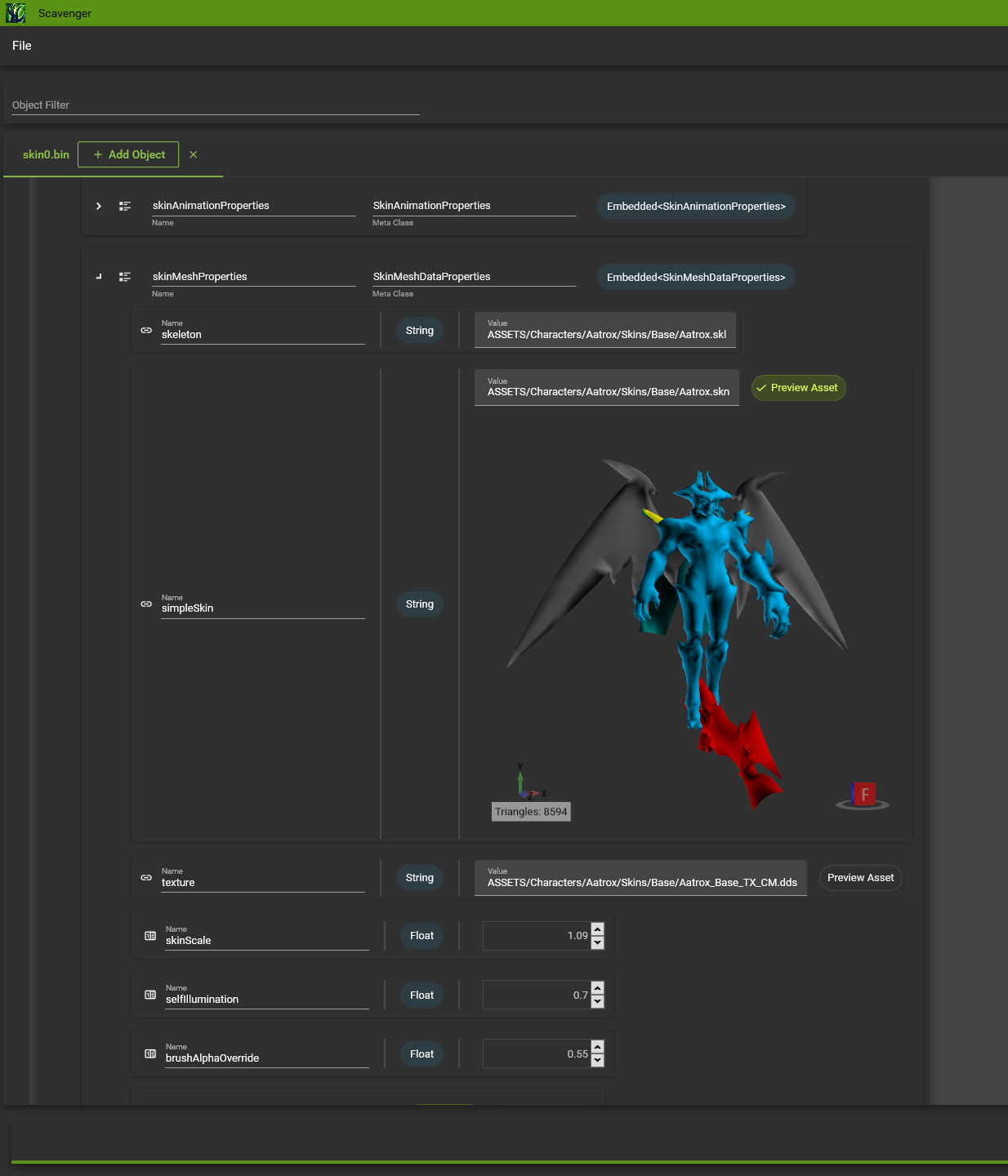Click Preview Asset for the Aatrox texture

(x=860, y=877)
